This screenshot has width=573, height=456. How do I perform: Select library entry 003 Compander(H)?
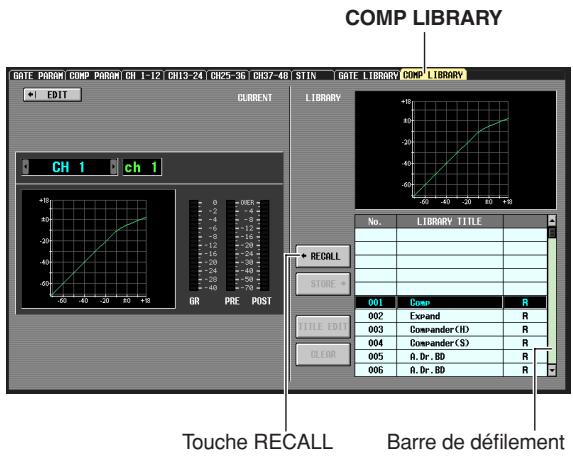tap(451, 330)
